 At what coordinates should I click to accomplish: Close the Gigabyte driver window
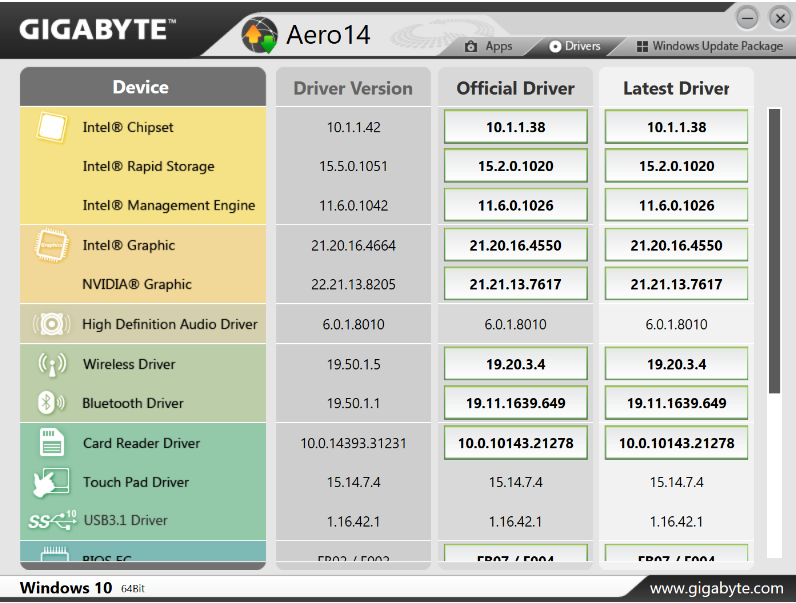point(780,18)
